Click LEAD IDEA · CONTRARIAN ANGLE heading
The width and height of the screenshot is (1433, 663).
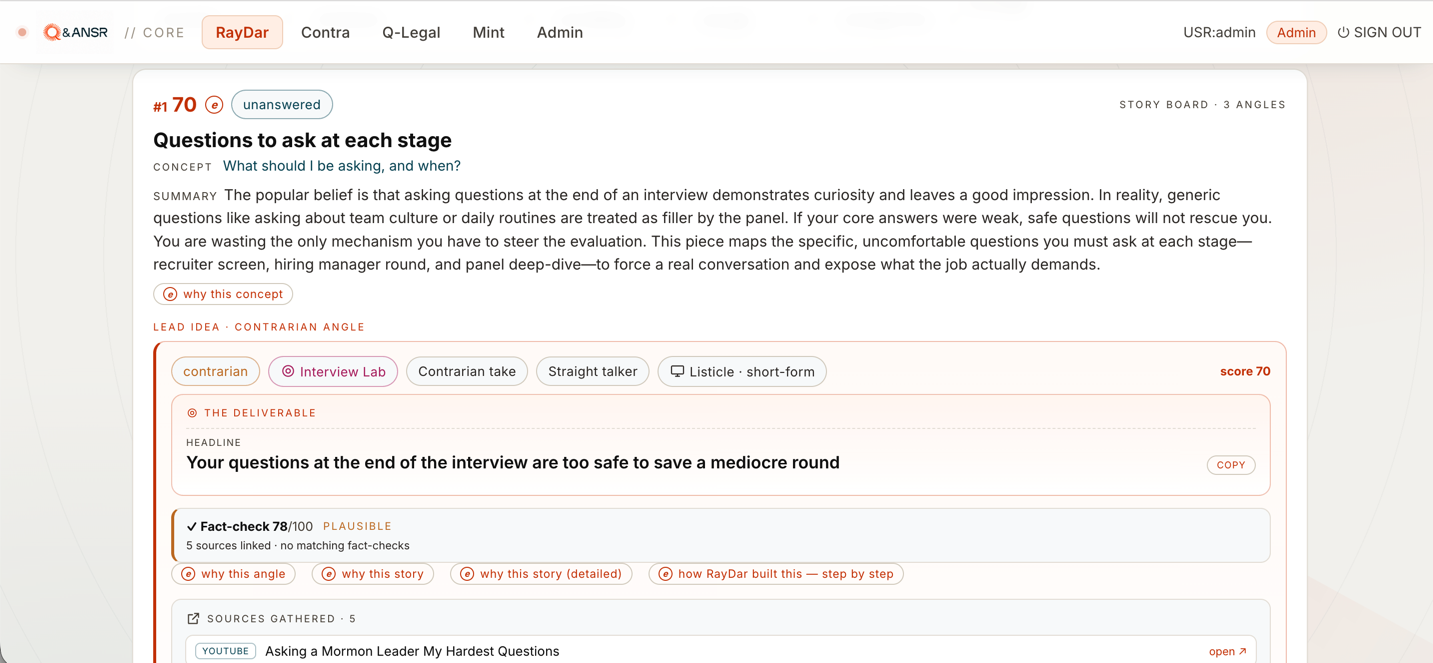click(259, 327)
